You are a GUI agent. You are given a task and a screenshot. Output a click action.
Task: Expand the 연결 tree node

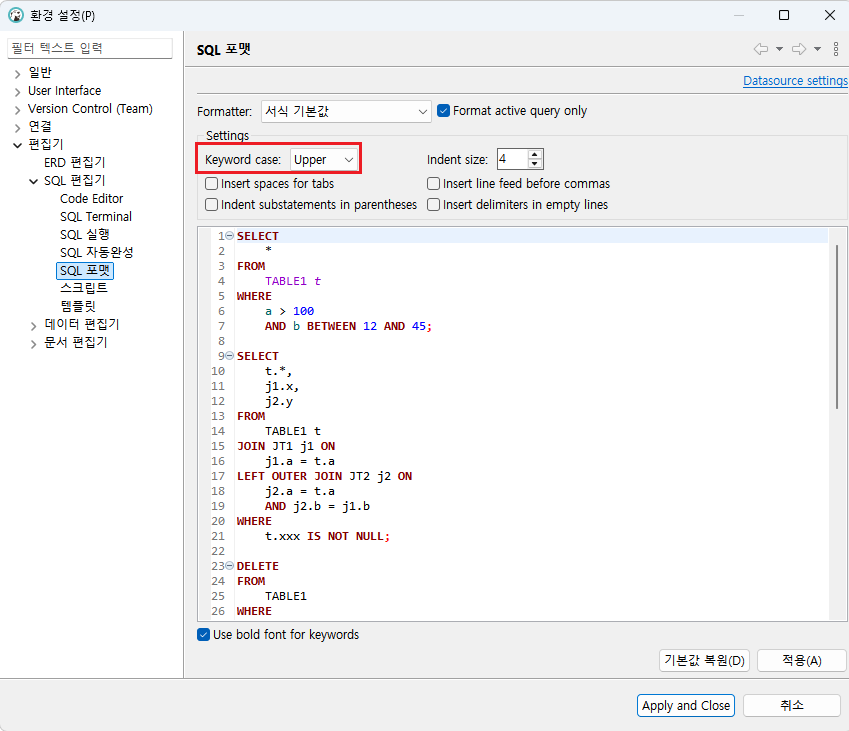click(x=17, y=128)
